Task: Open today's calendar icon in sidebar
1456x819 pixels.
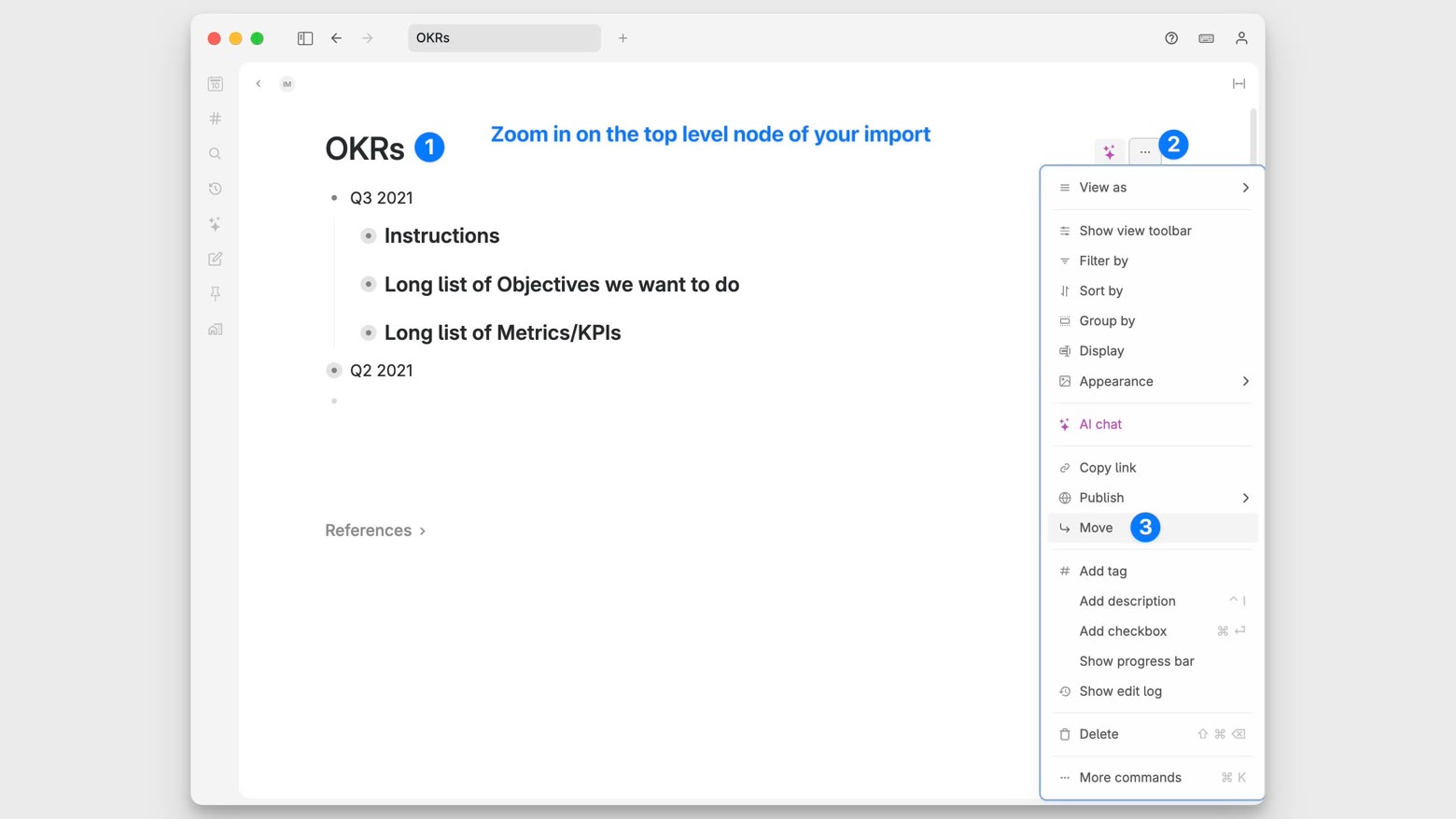Action: click(216, 84)
